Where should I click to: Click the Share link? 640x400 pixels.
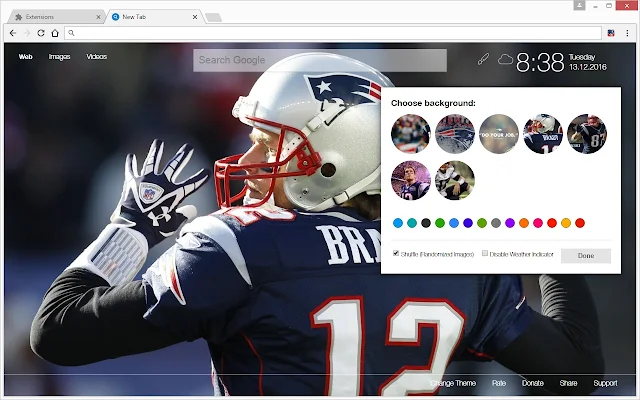point(568,383)
